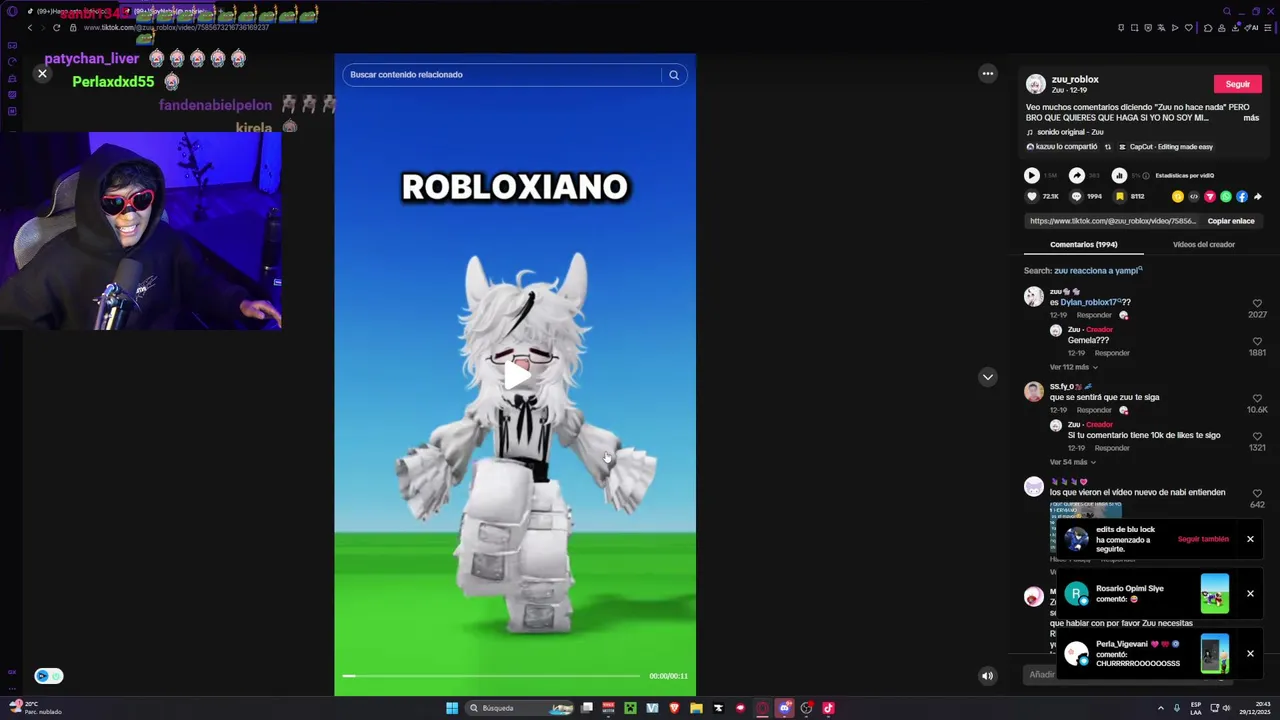Like the '10k de likes te sigo' reply
The height and width of the screenshot is (720, 1280).
click(x=1257, y=436)
